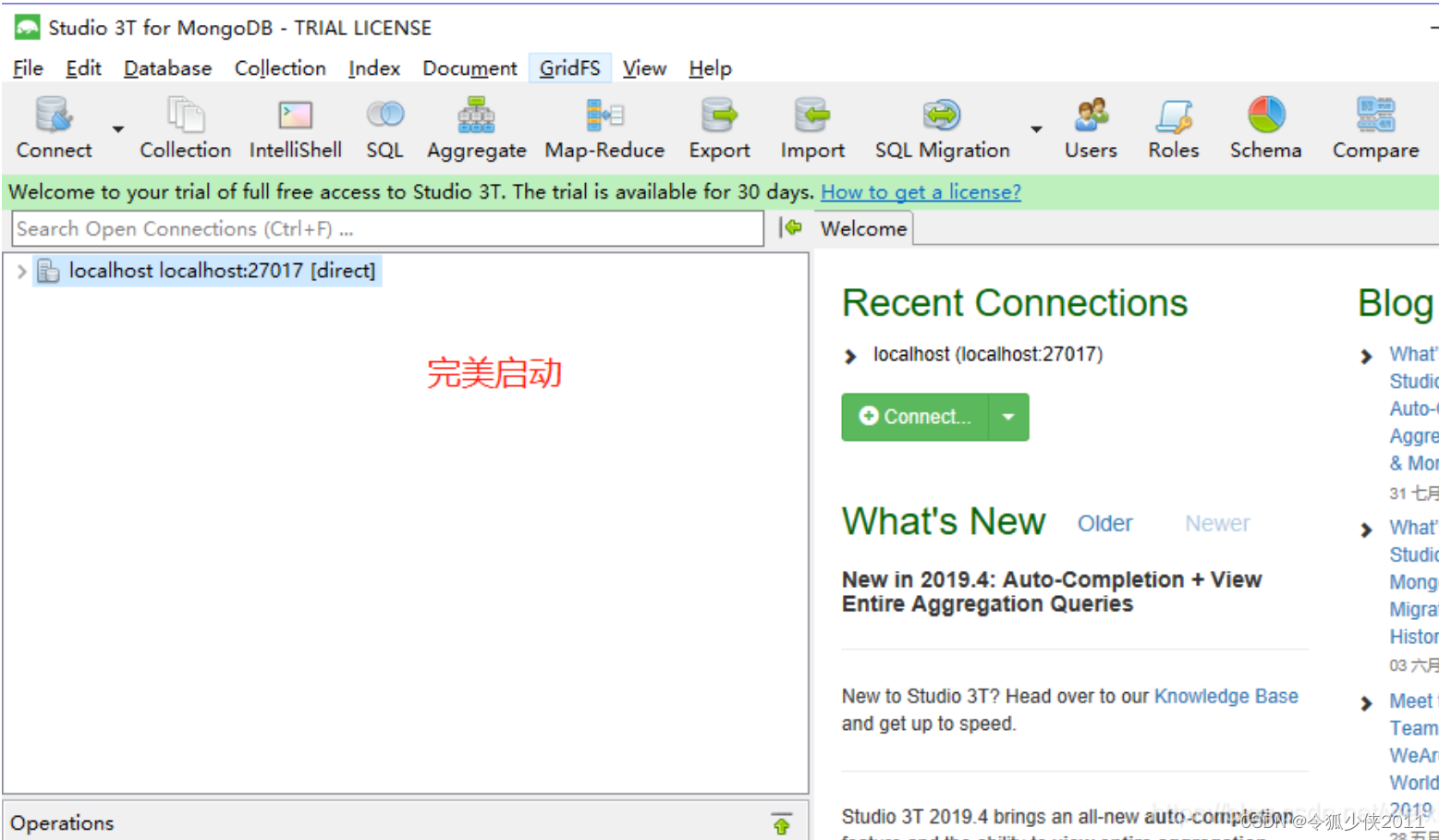This screenshot has height=840, width=1439.
Task: Expand the localhost:27017 tree node
Action: (x=21, y=271)
